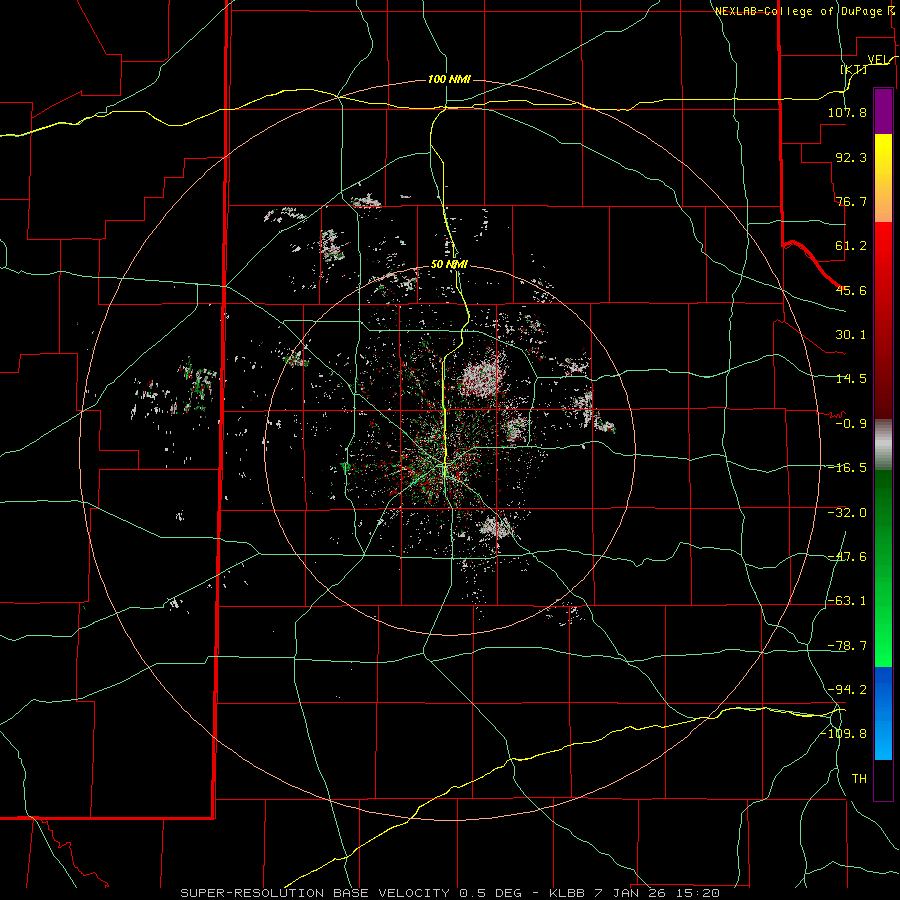Click the -32.0 velocity scale value

tap(847, 513)
